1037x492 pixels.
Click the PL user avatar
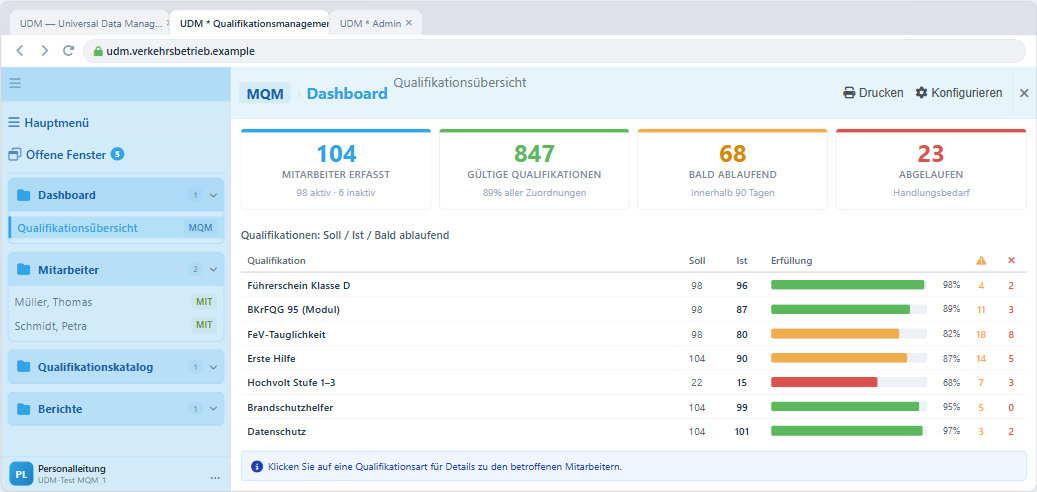21,473
